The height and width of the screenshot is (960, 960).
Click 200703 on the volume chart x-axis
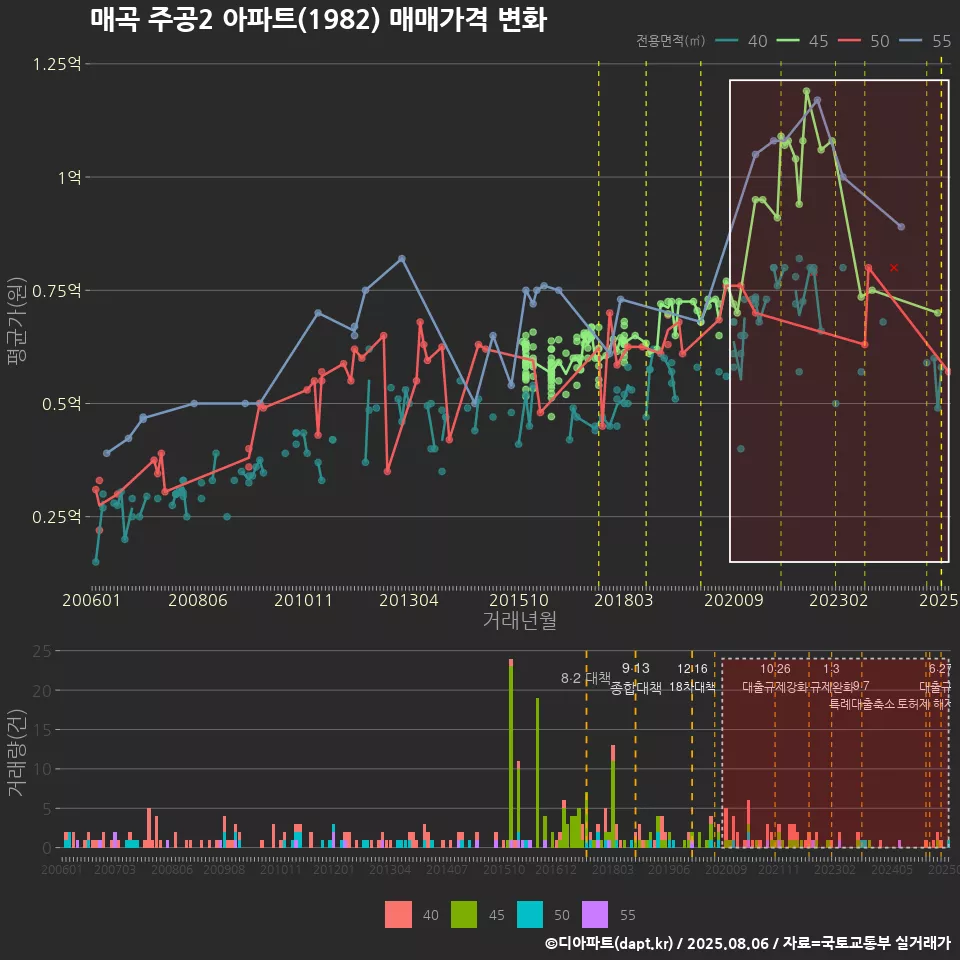(114, 869)
